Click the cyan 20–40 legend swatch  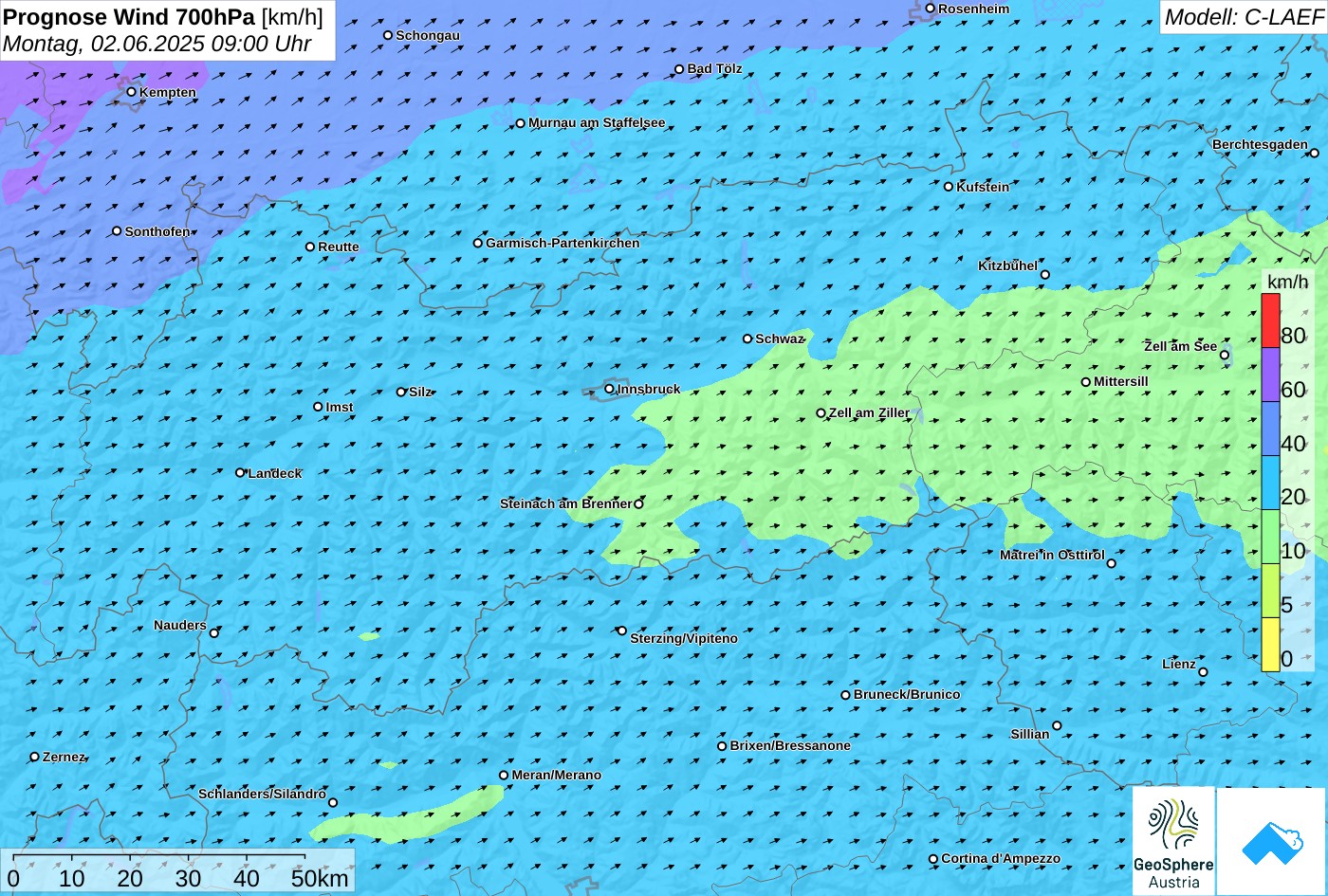coord(1270,483)
